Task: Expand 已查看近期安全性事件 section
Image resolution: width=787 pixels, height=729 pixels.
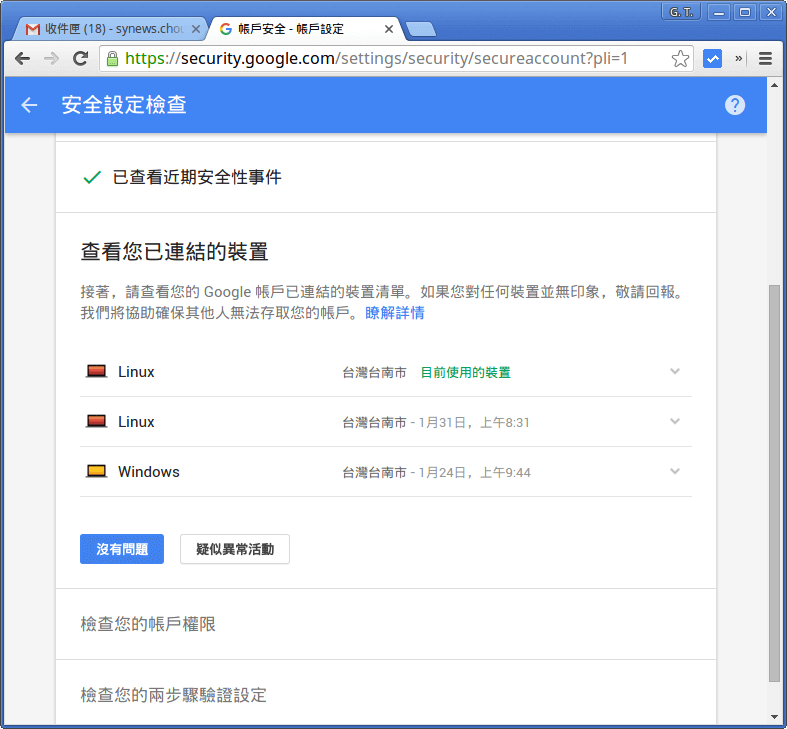Action: click(385, 177)
